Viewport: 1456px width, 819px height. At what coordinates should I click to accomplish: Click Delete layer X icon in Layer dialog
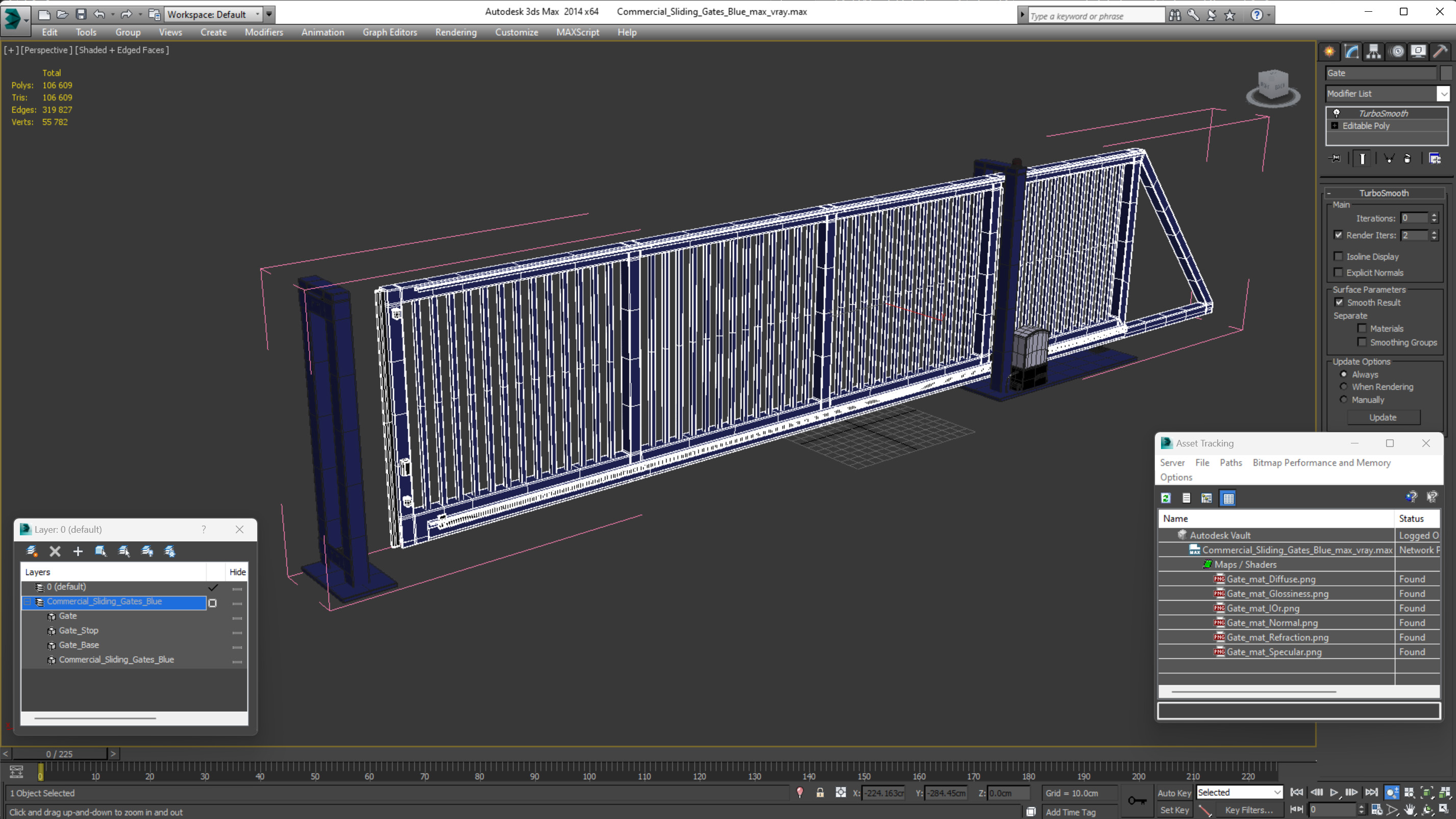[x=55, y=551]
